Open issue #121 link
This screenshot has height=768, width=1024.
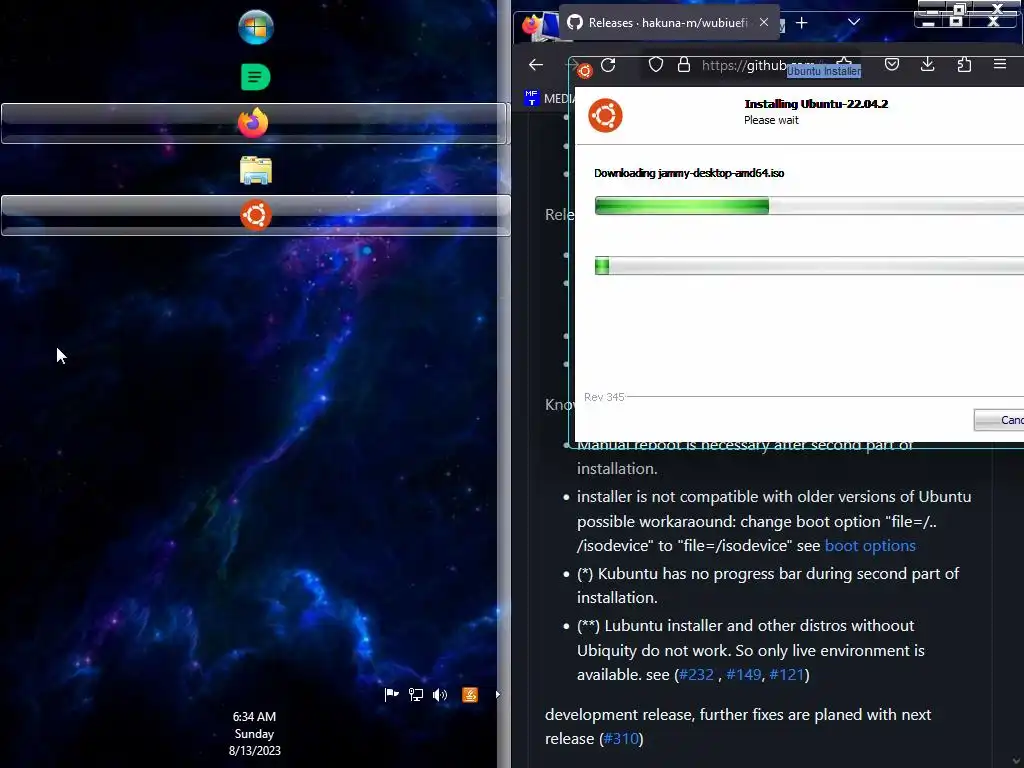click(786, 675)
